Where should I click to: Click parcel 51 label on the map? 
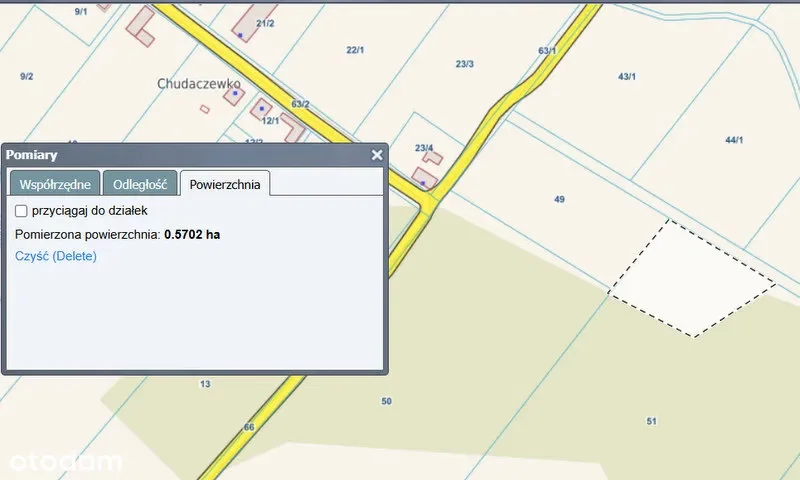[x=651, y=421]
